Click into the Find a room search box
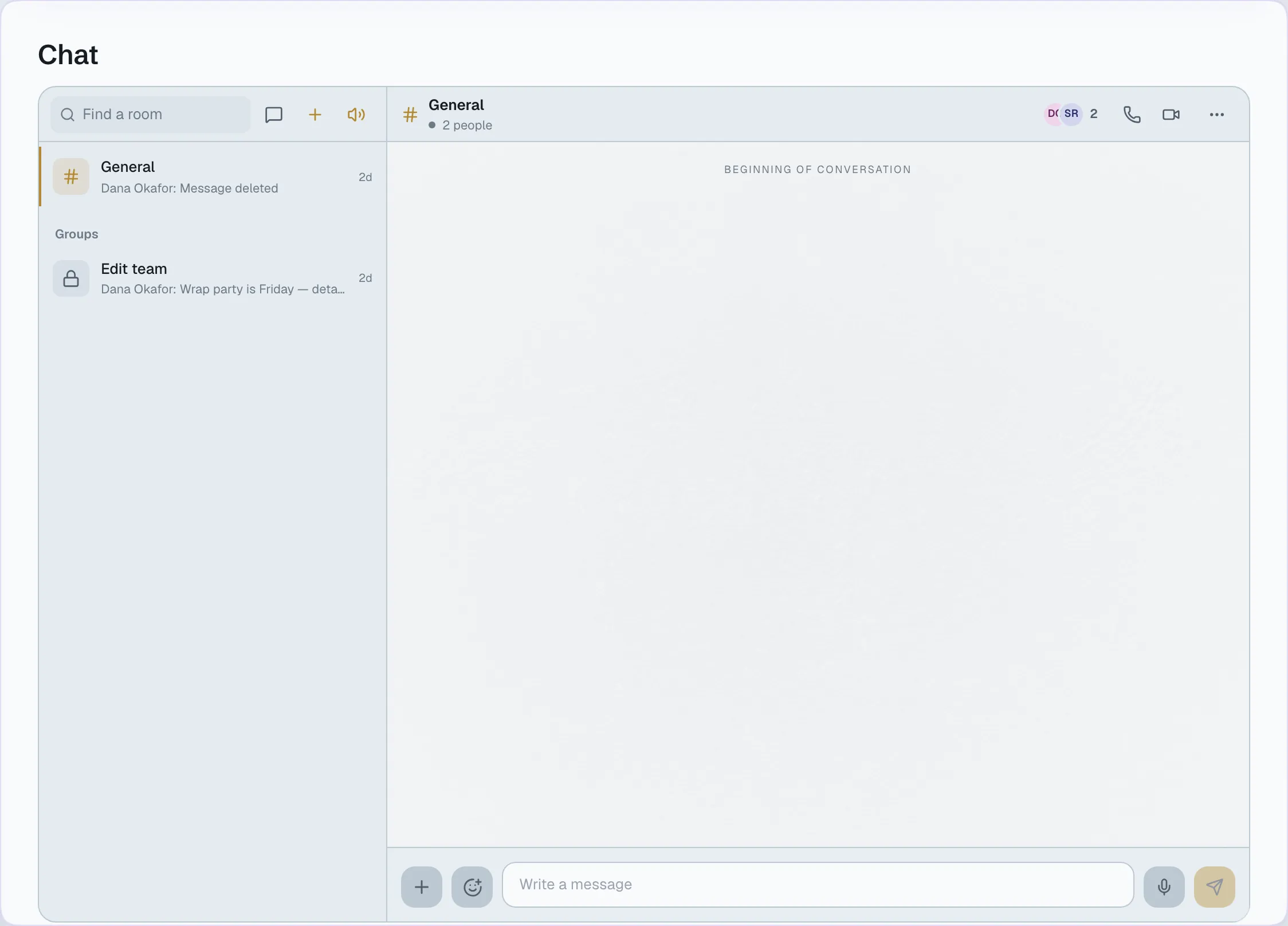The image size is (1288, 926). [151, 115]
